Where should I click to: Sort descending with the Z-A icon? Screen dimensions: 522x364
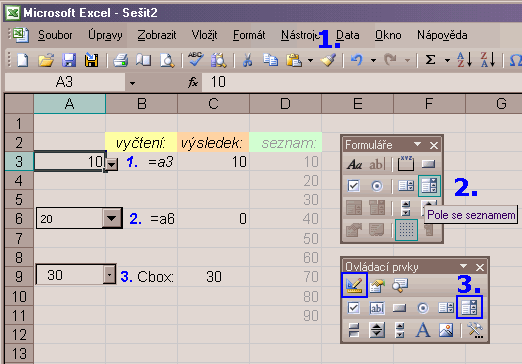[488, 60]
